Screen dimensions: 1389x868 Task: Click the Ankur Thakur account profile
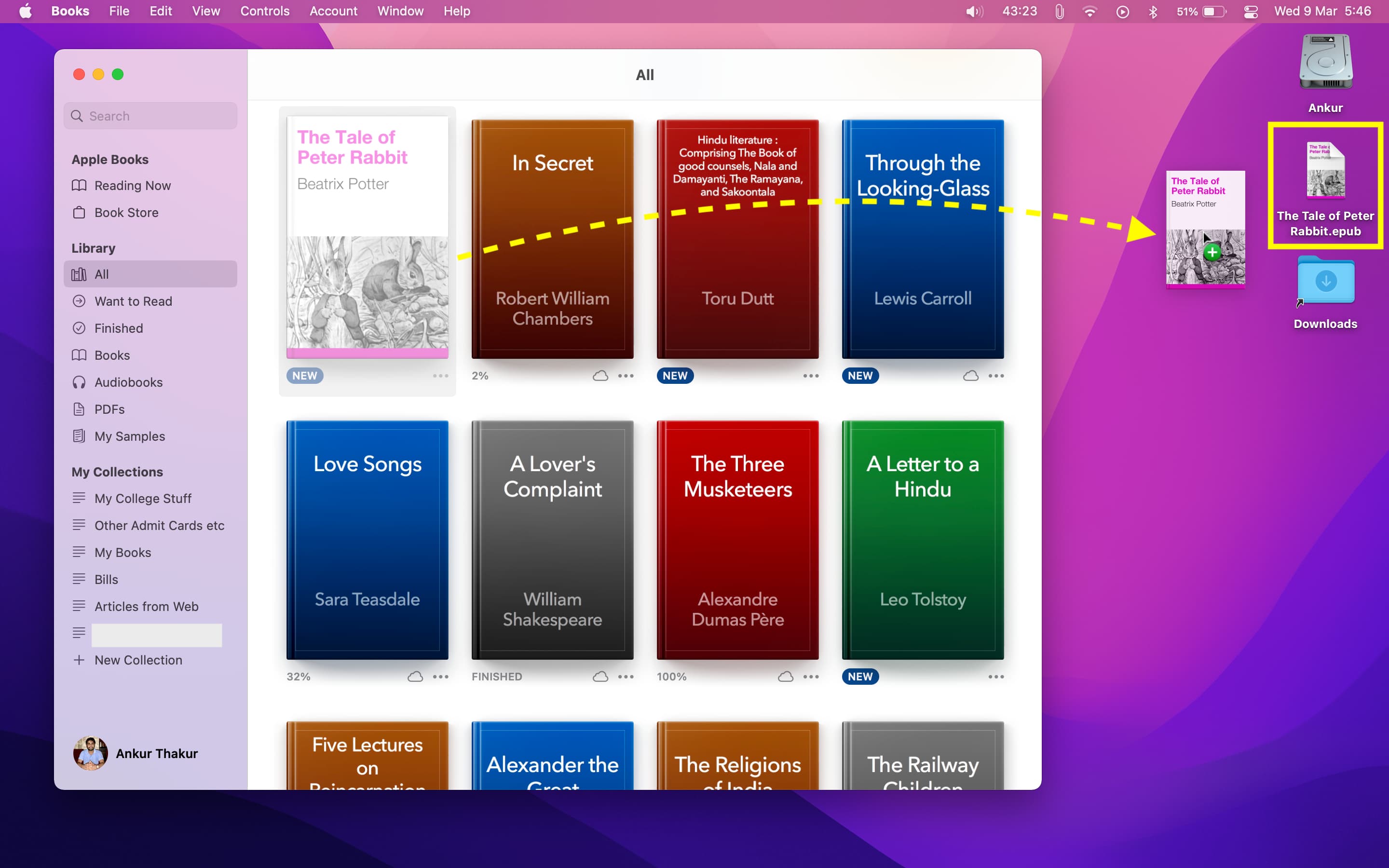click(x=136, y=753)
